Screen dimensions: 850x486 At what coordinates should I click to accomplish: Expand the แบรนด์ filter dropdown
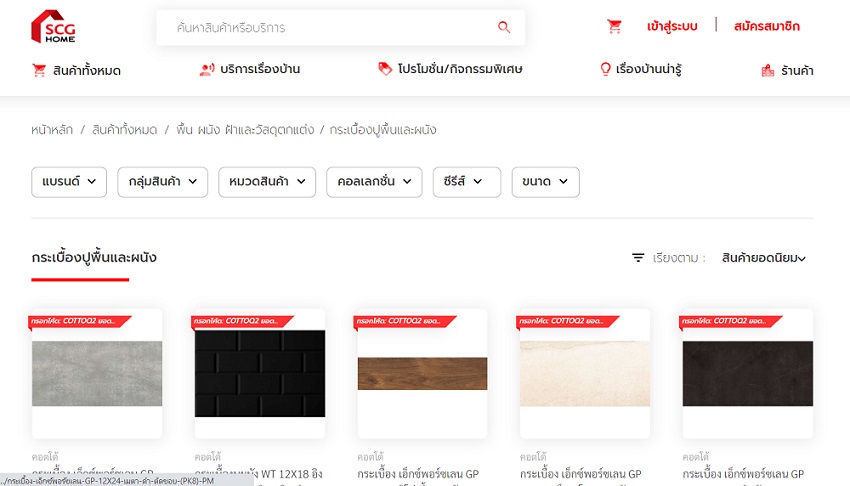click(69, 182)
